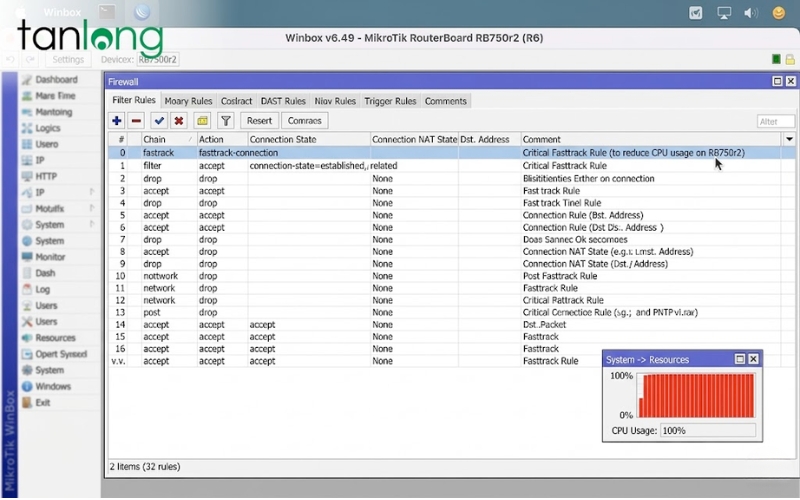Select Resources in the sidebar
Image resolution: width=800 pixels, height=500 pixels.
[x=55, y=338]
